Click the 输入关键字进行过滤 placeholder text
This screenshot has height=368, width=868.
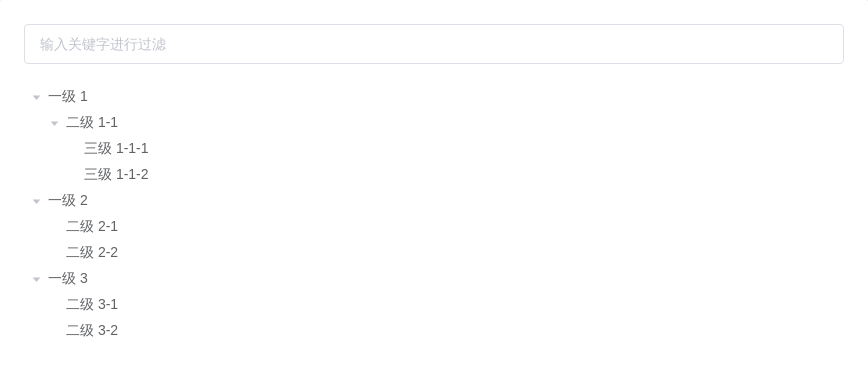[x=103, y=44]
